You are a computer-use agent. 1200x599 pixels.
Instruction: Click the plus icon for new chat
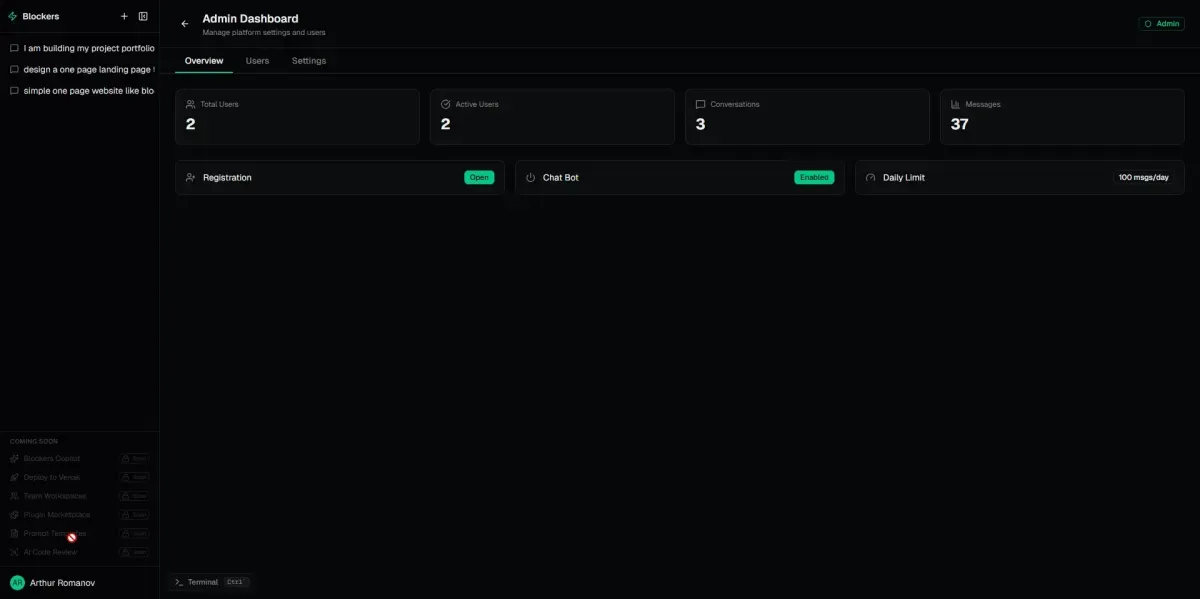124,16
